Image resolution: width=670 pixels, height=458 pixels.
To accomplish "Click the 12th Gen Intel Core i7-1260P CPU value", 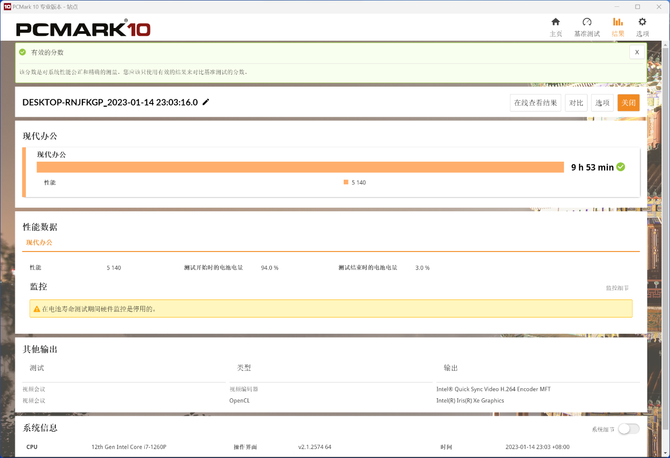I will click(129, 447).
